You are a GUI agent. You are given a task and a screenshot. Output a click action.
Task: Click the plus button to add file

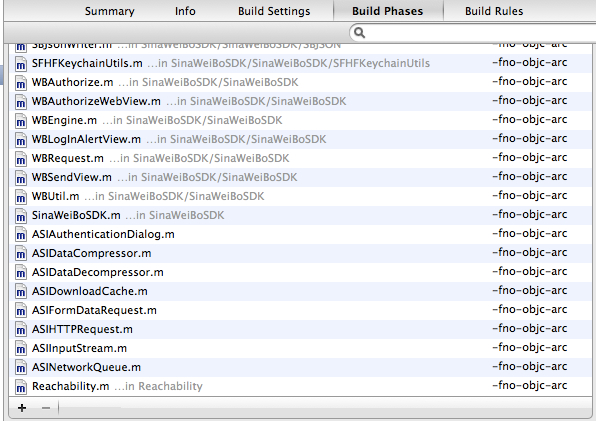(x=22, y=408)
